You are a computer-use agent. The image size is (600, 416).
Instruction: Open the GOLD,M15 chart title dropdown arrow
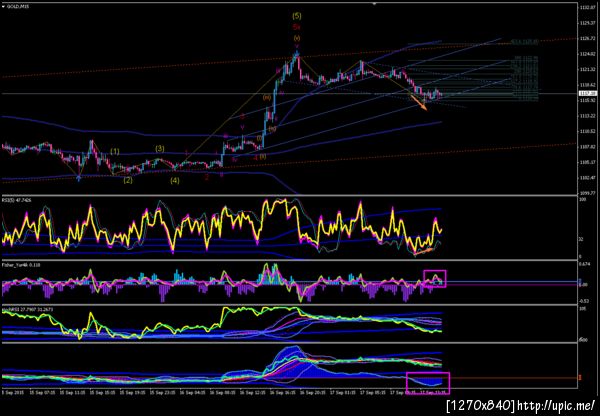point(3,7)
